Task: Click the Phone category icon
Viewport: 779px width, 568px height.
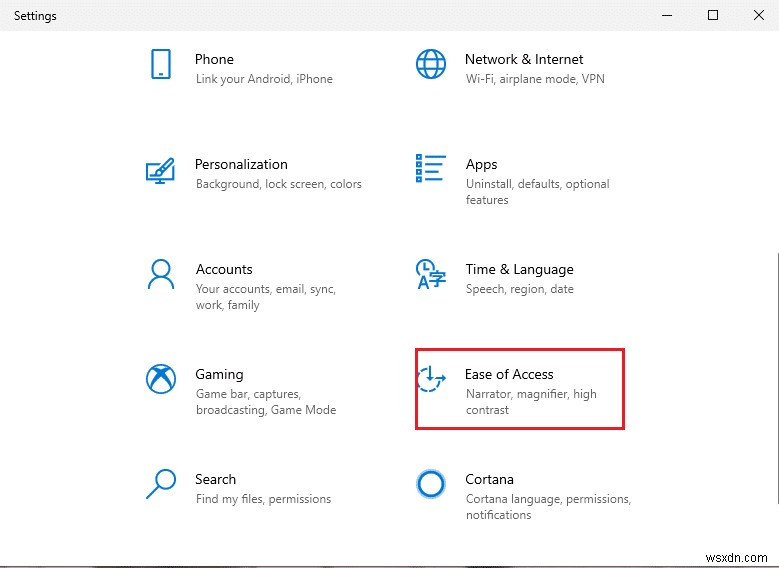Action: (x=160, y=64)
